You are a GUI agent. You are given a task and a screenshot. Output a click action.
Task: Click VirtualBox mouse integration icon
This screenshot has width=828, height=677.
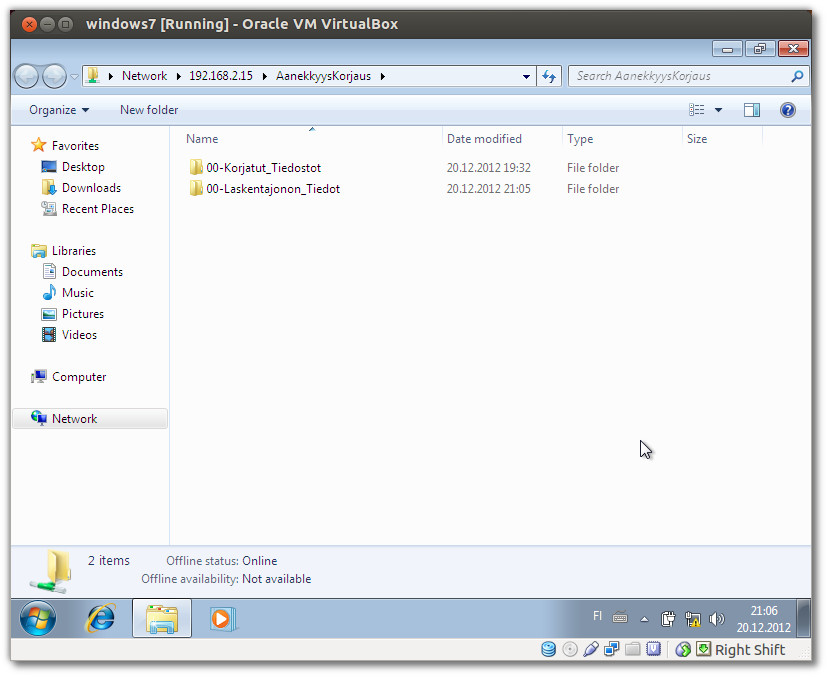tap(683, 650)
